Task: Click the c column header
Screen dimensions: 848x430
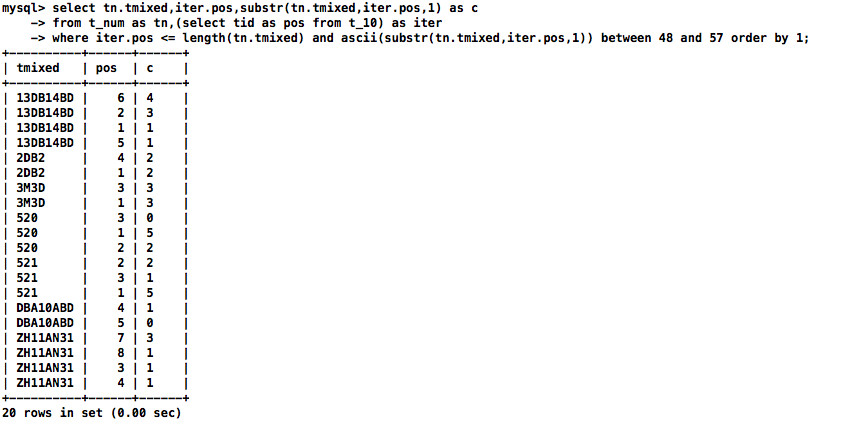Action: coord(150,69)
